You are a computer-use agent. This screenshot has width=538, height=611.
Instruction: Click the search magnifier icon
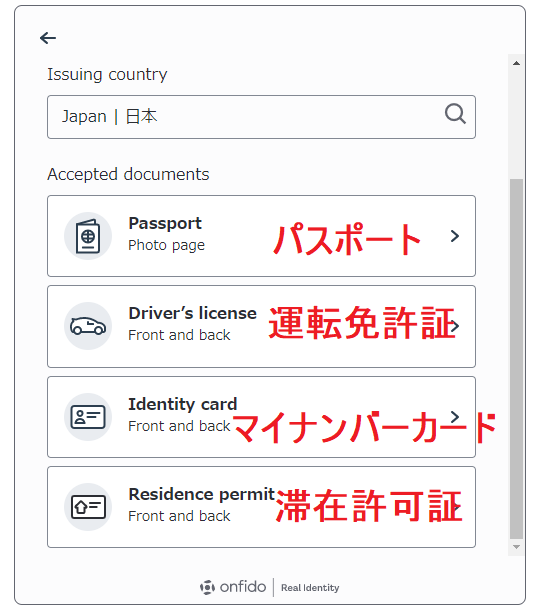click(x=455, y=114)
